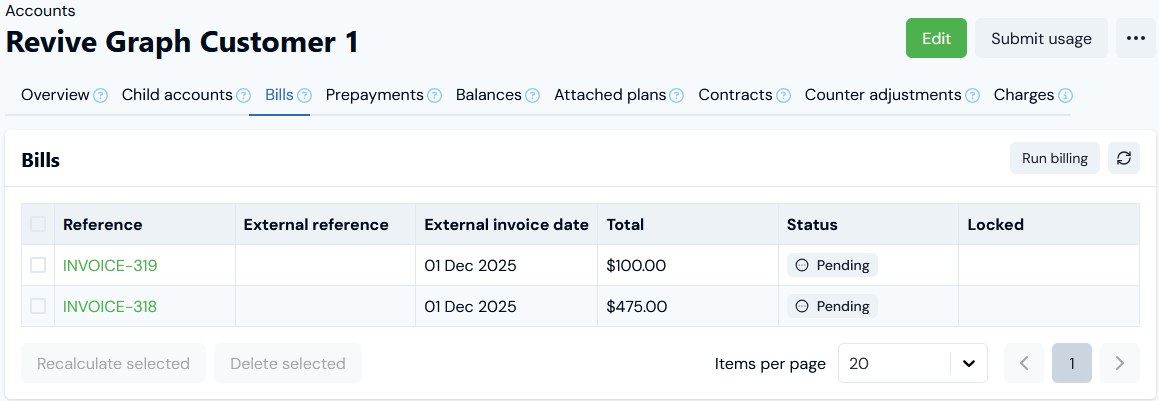Click the green Edit button
This screenshot has height=401, width=1159.
click(936, 38)
